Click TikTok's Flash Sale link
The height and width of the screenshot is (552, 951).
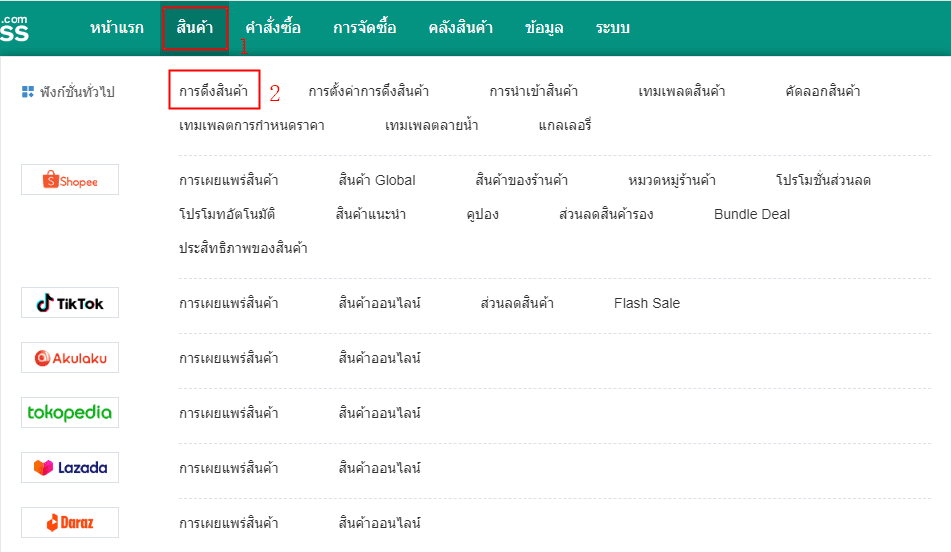pos(647,303)
